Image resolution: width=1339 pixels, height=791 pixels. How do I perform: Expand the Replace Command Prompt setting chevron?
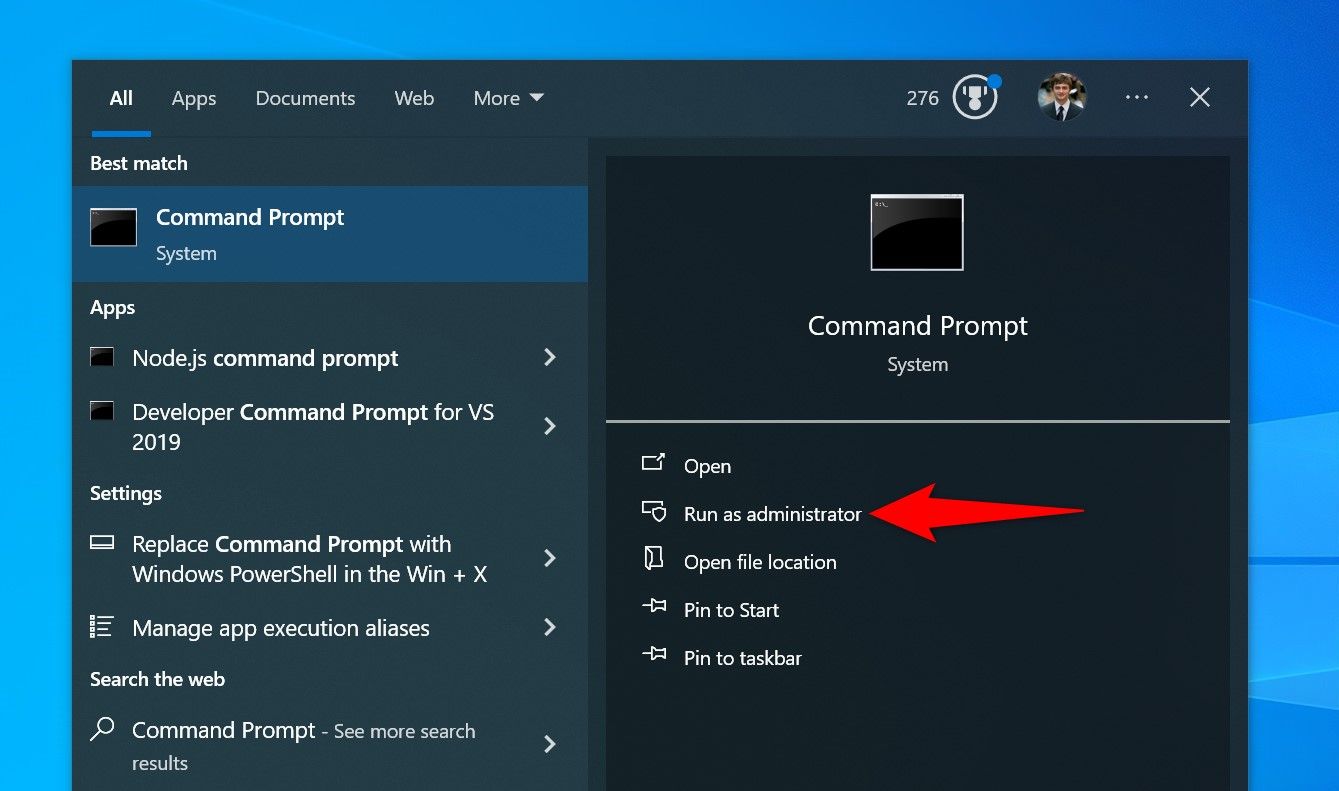click(x=549, y=558)
